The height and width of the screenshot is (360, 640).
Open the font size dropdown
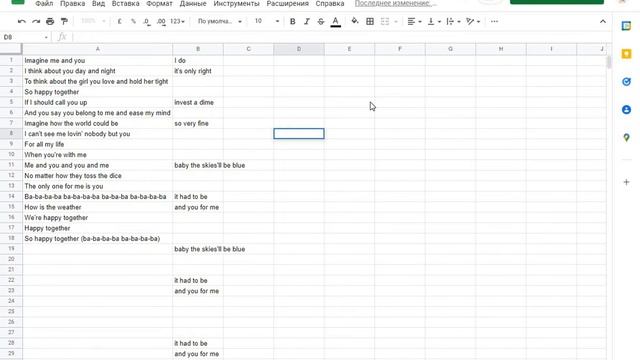pyautogui.click(x=267, y=21)
